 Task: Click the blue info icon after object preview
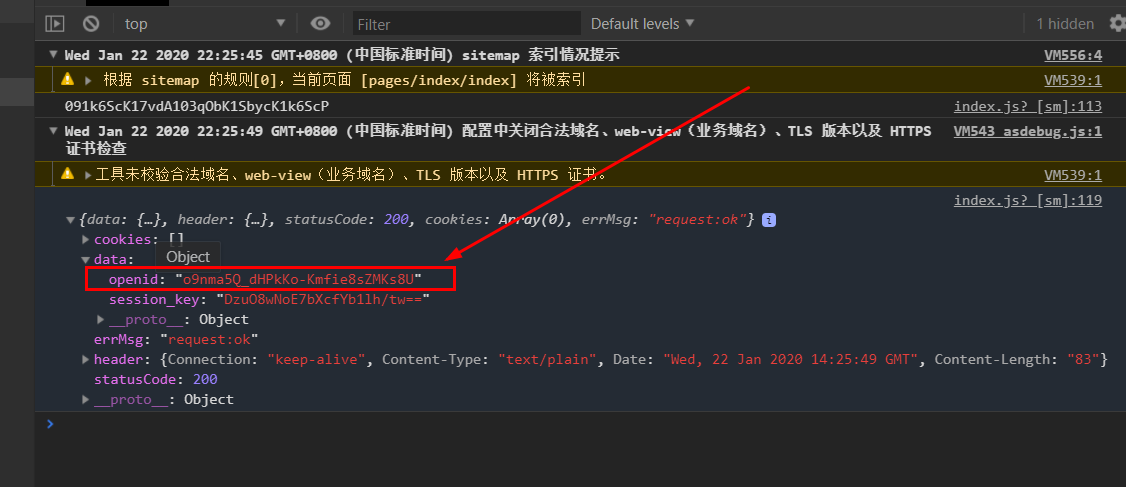click(768, 220)
